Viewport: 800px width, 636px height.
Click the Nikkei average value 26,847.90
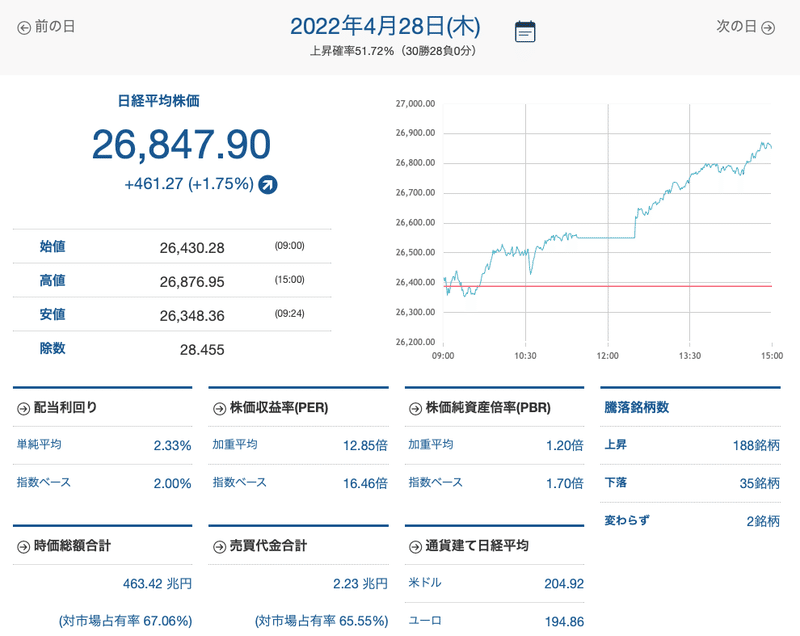(x=181, y=145)
